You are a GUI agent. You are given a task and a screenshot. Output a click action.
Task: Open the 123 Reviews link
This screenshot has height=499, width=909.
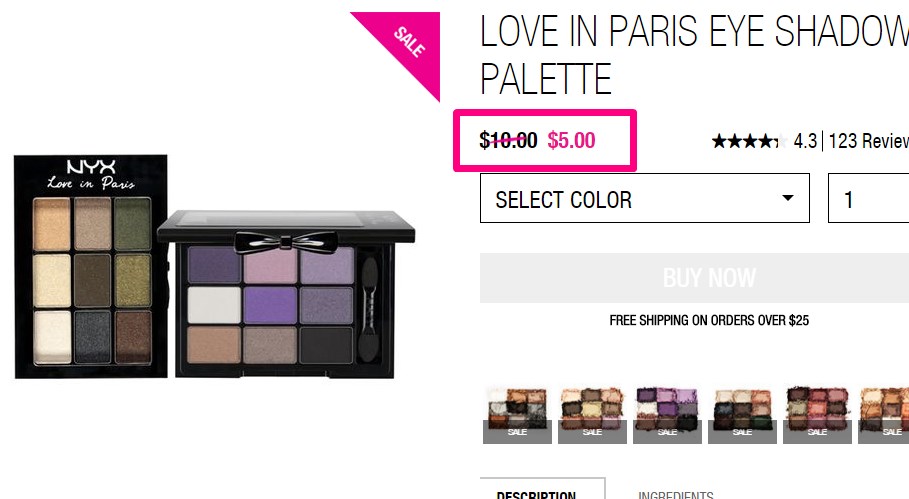click(868, 141)
